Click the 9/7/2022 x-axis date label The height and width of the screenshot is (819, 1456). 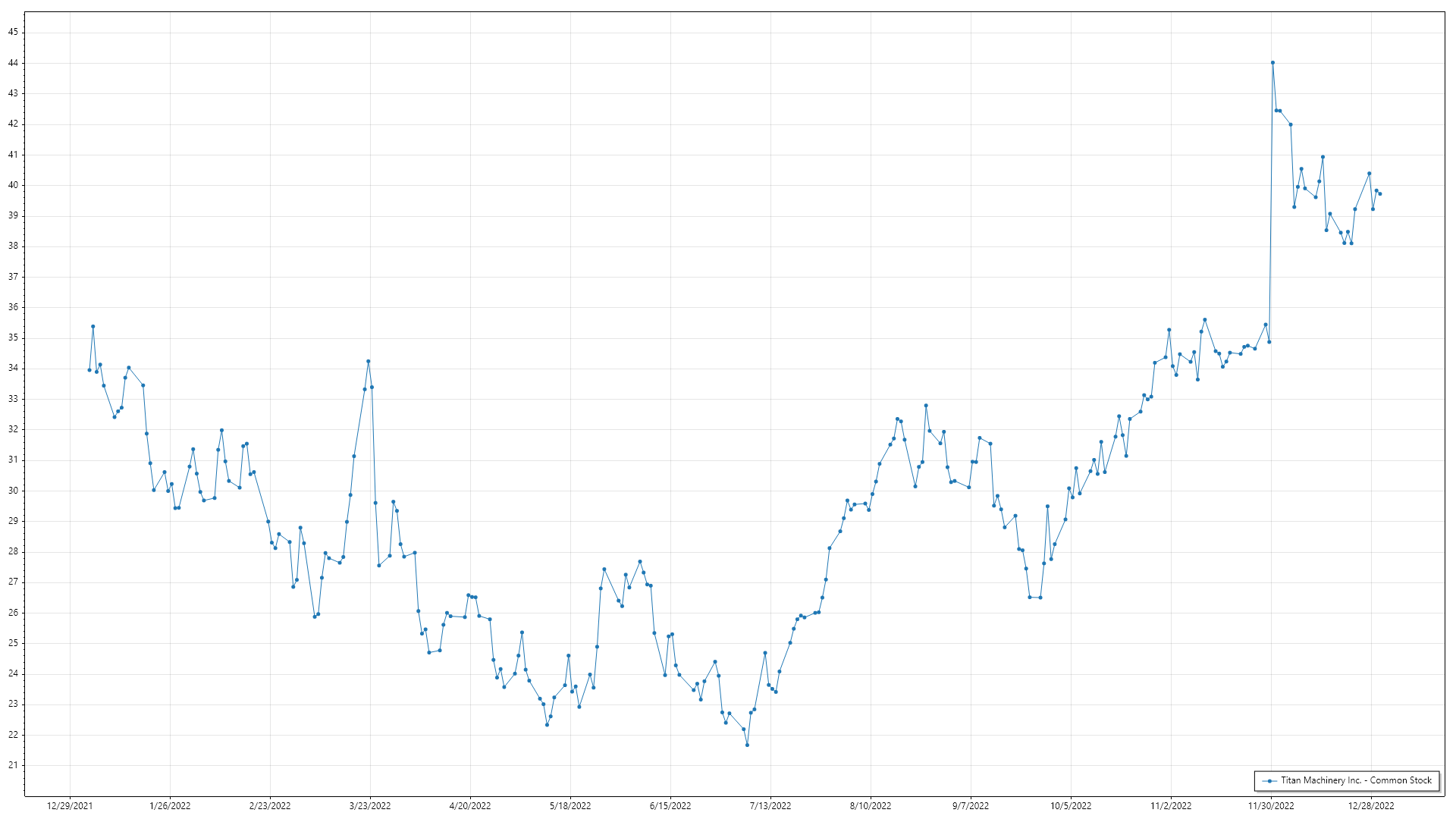pyautogui.click(x=971, y=805)
